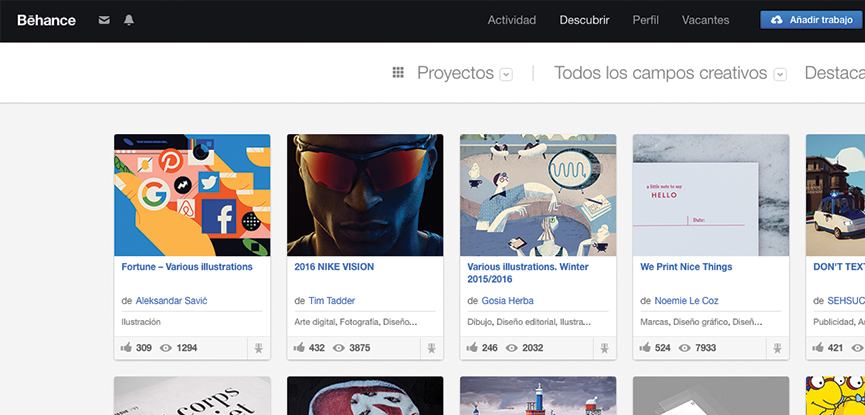Open the Perfil menu item
865x415 pixels.
click(x=645, y=20)
